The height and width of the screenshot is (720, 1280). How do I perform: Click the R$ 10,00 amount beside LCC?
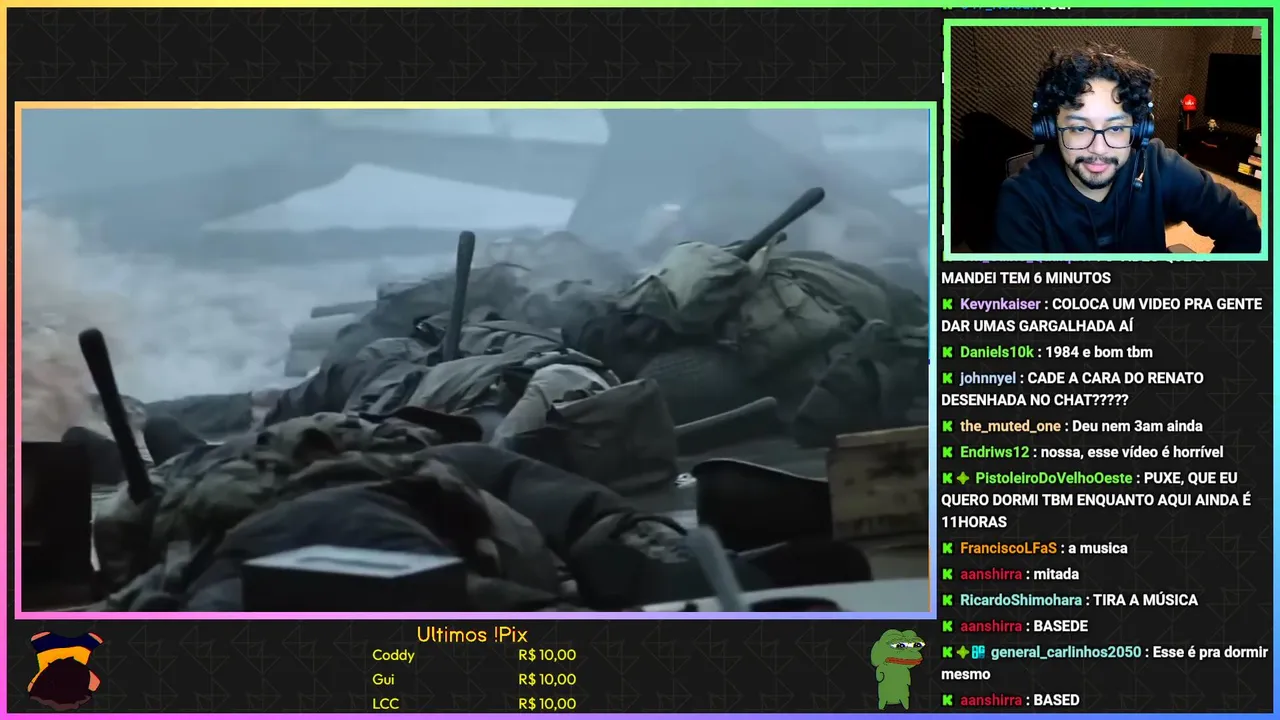547,703
